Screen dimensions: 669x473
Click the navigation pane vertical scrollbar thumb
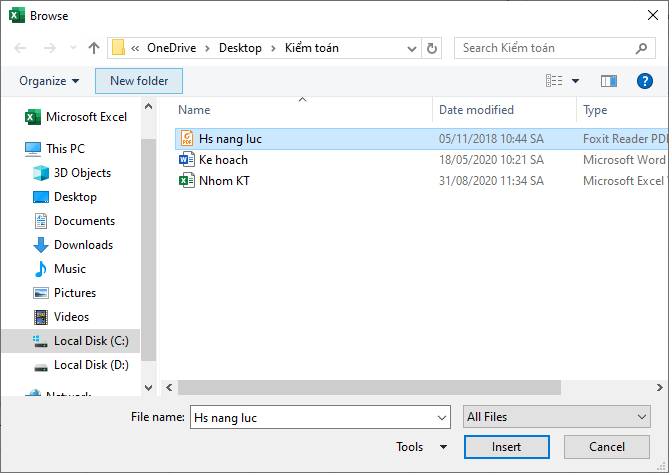[148, 250]
